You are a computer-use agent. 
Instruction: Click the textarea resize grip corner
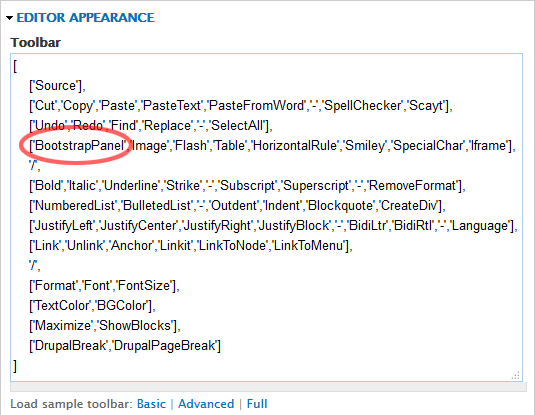(x=516, y=375)
